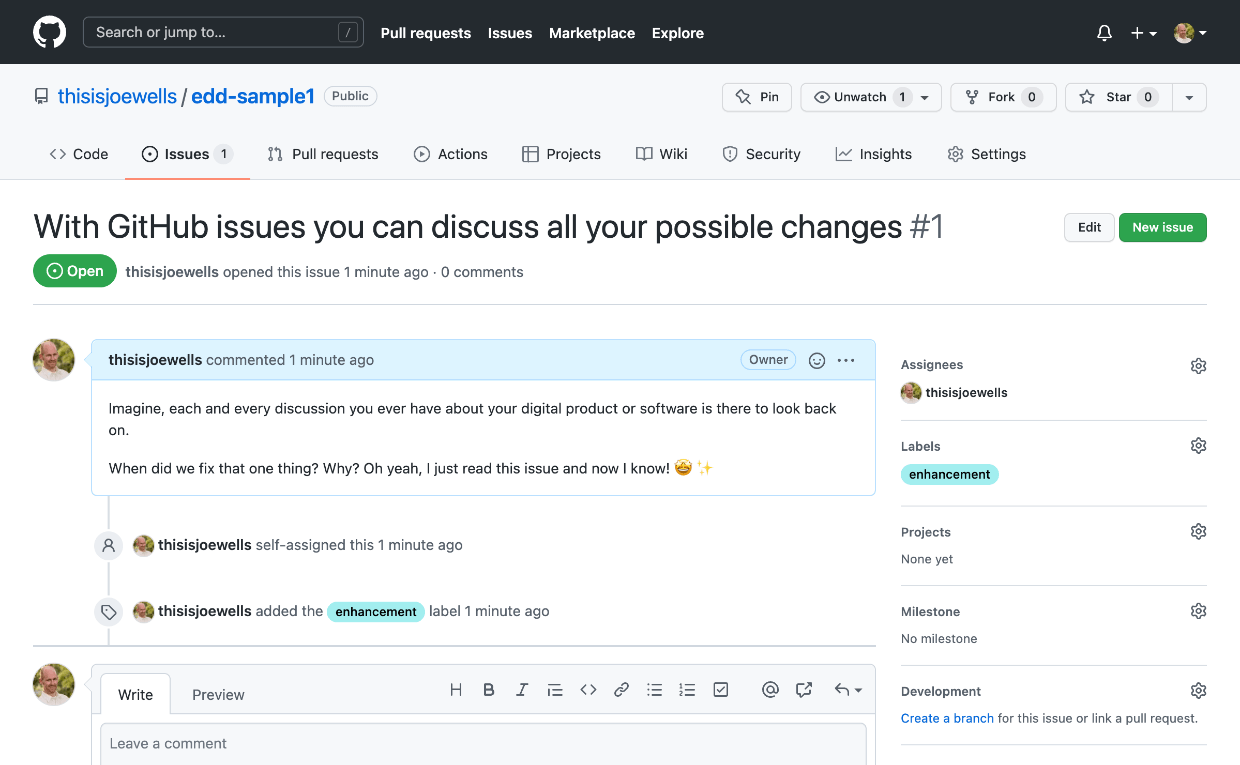Open the repository Settings tab
This screenshot has height=765, width=1240.
pos(987,154)
